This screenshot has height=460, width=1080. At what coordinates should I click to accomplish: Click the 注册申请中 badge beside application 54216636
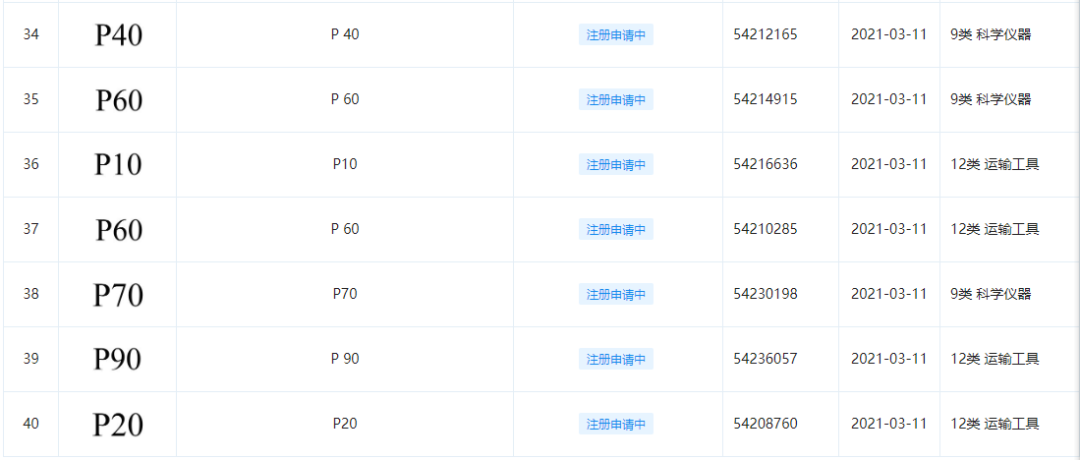tap(616, 165)
